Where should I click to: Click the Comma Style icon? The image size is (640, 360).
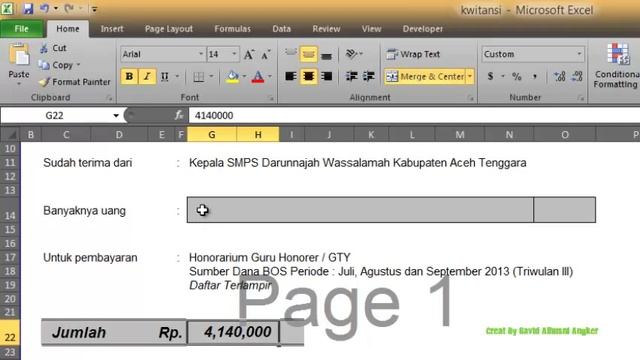(x=535, y=76)
